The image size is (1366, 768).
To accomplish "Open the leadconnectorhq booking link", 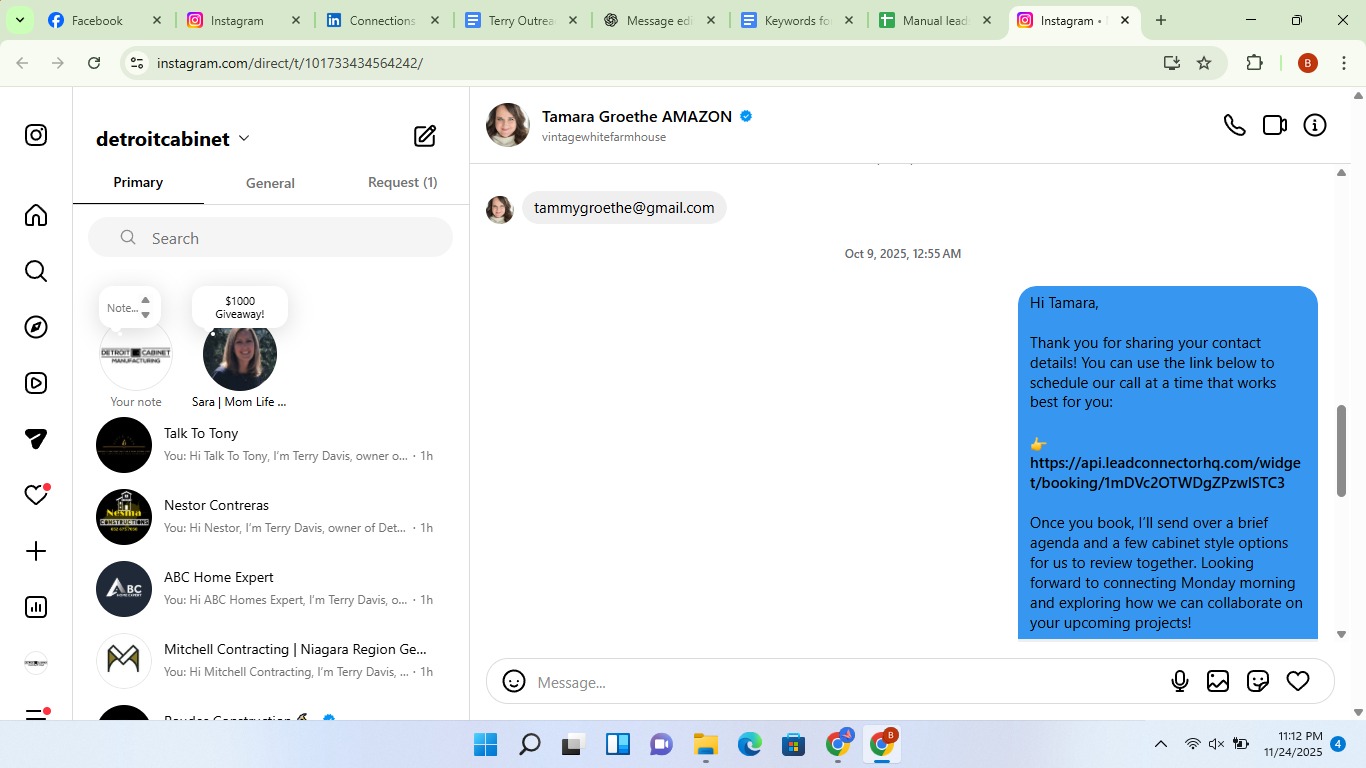I will 1165,473.
